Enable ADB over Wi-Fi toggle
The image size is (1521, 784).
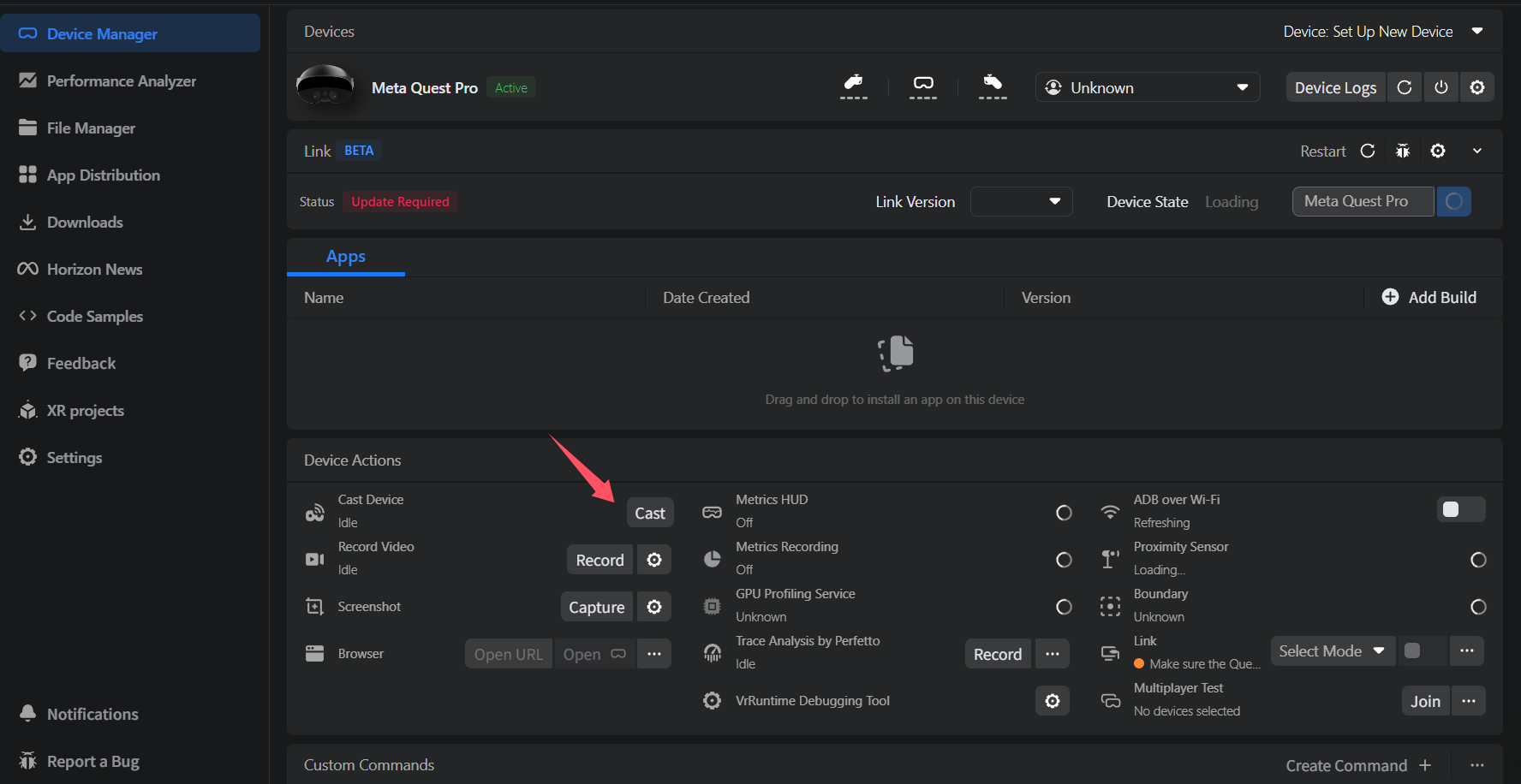click(x=1460, y=510)
